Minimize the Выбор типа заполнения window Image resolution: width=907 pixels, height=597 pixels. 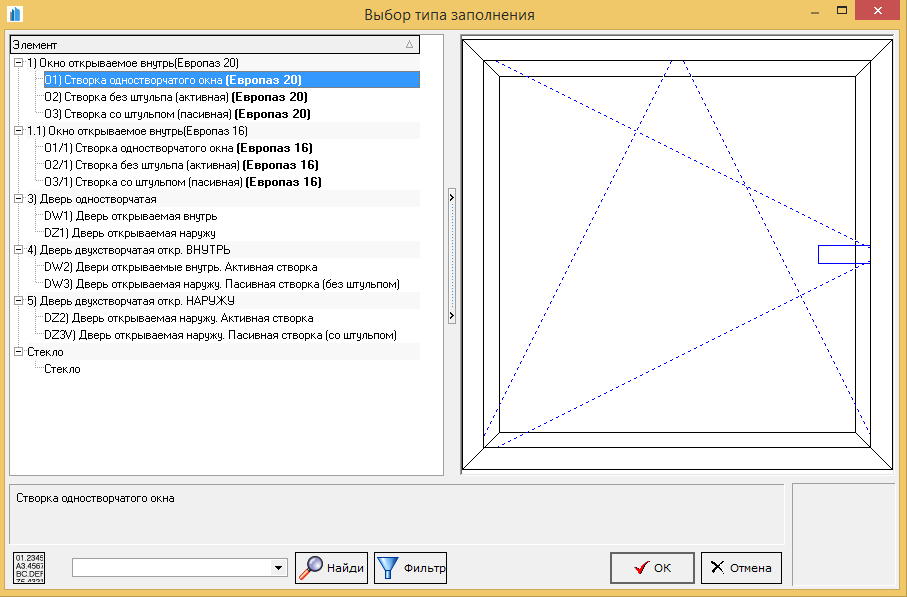coord(815,12)
